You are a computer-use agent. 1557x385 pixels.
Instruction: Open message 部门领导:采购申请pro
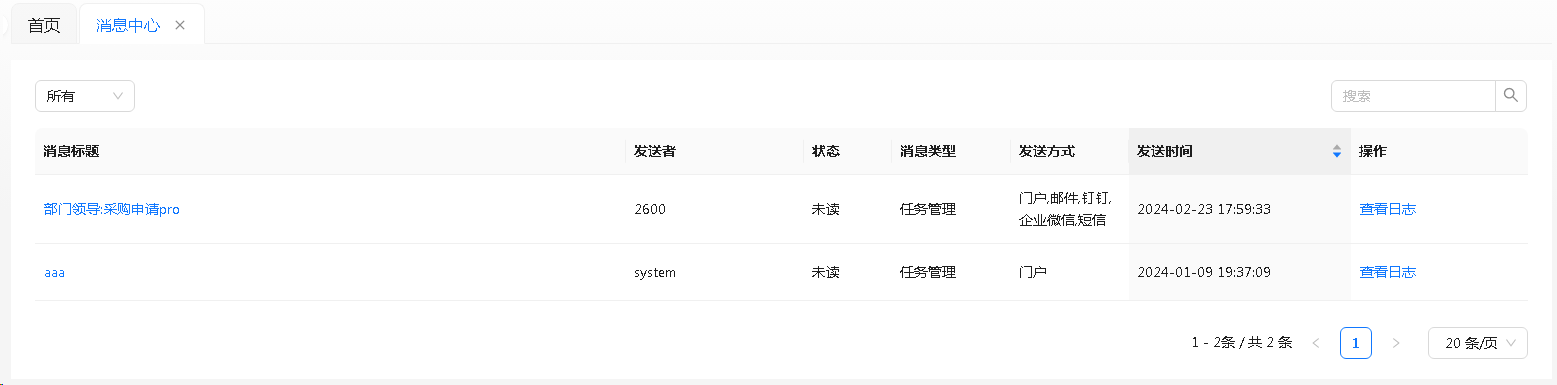112,209
